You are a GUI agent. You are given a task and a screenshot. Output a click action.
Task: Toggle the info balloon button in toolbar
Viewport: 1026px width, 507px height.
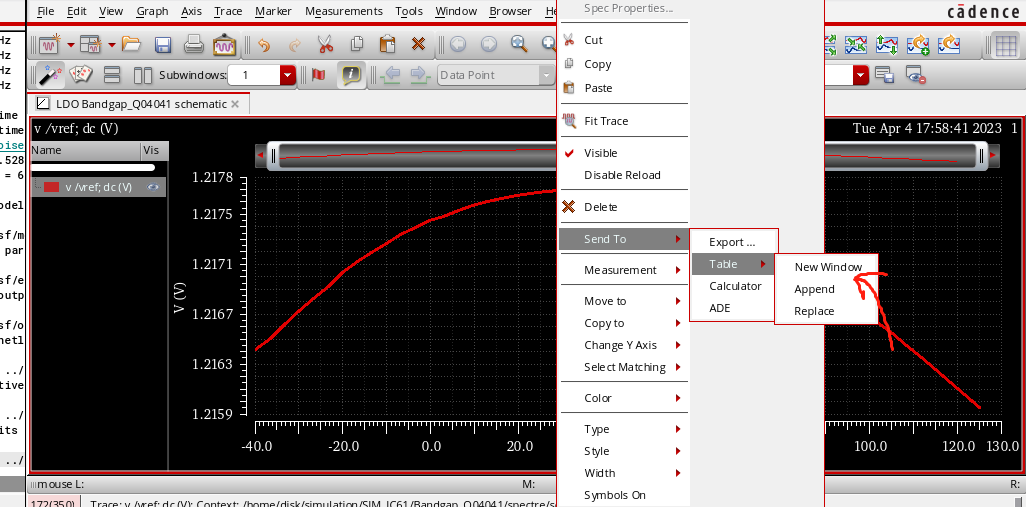coord(350,75)
